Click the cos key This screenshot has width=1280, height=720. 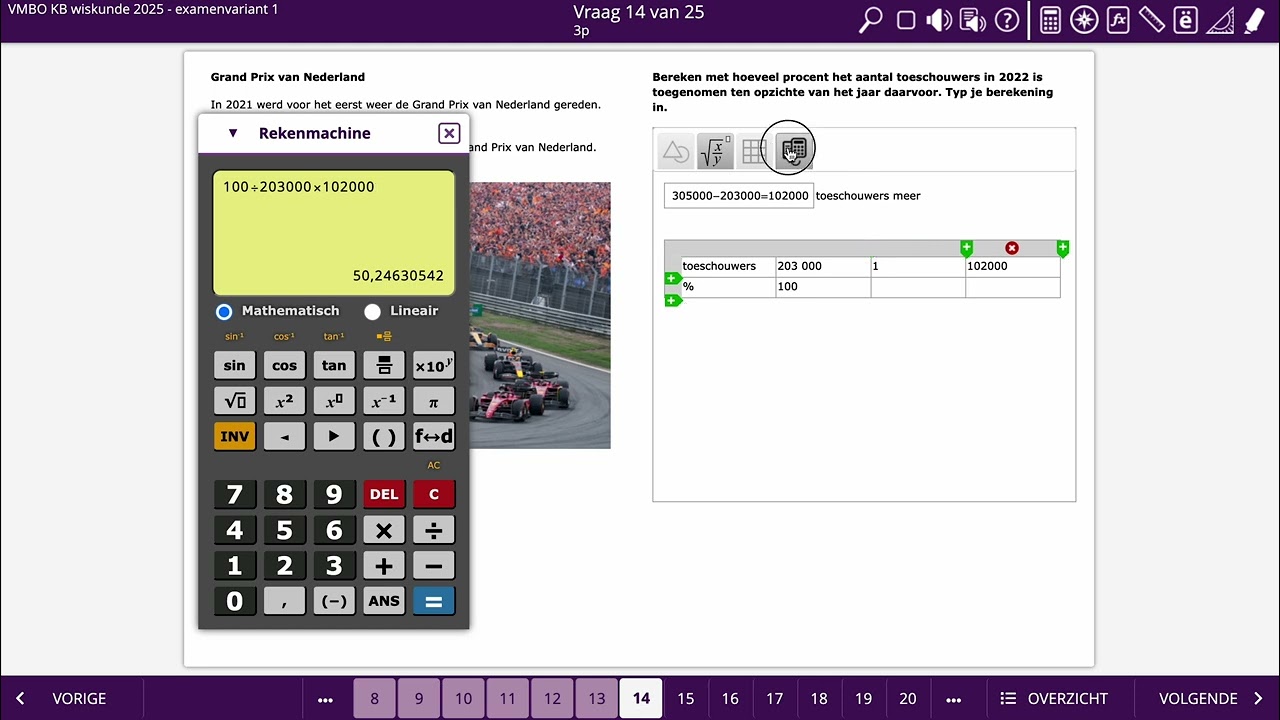click(284, 365)
